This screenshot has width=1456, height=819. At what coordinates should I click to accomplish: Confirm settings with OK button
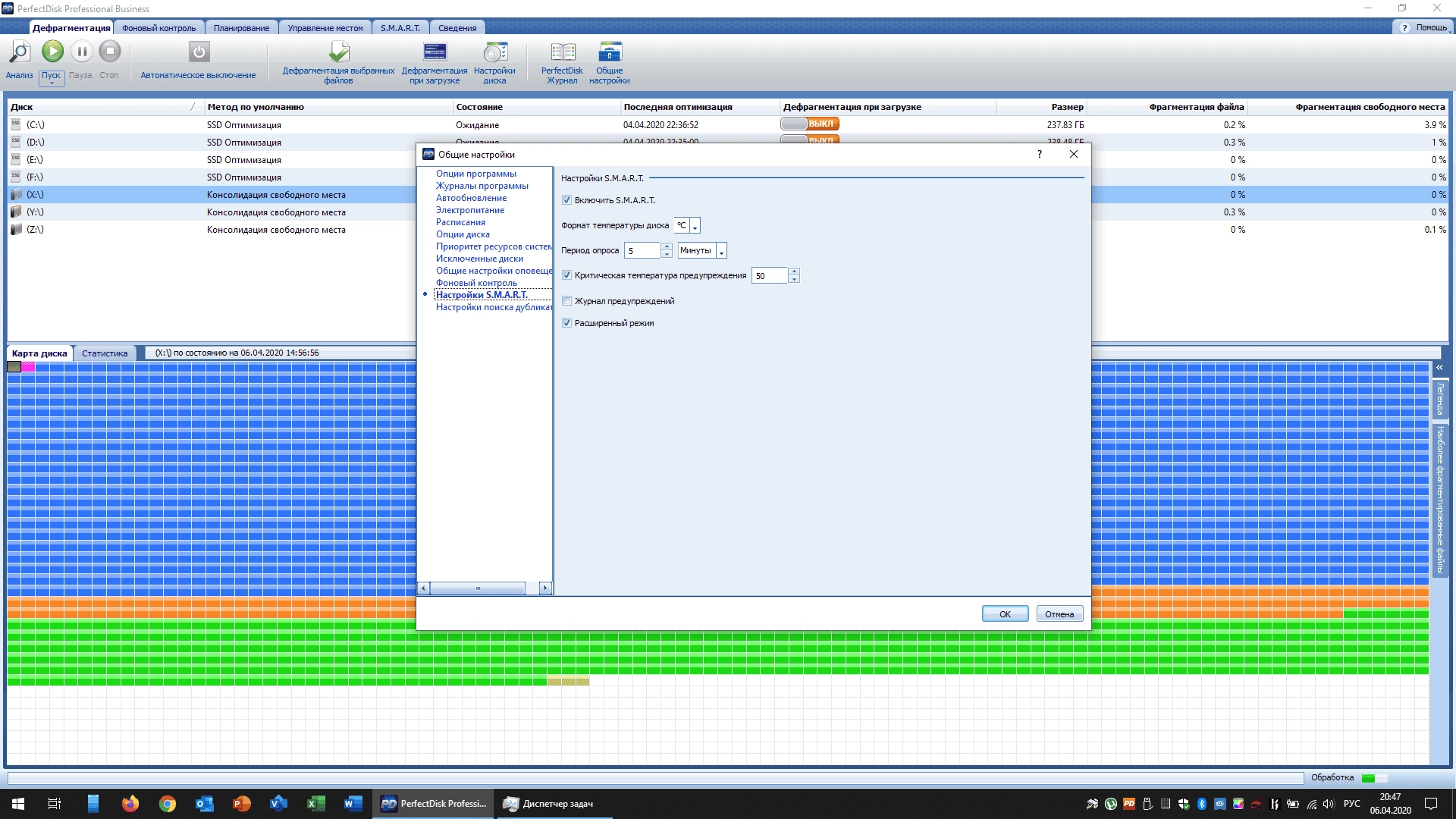[1005, 613]
